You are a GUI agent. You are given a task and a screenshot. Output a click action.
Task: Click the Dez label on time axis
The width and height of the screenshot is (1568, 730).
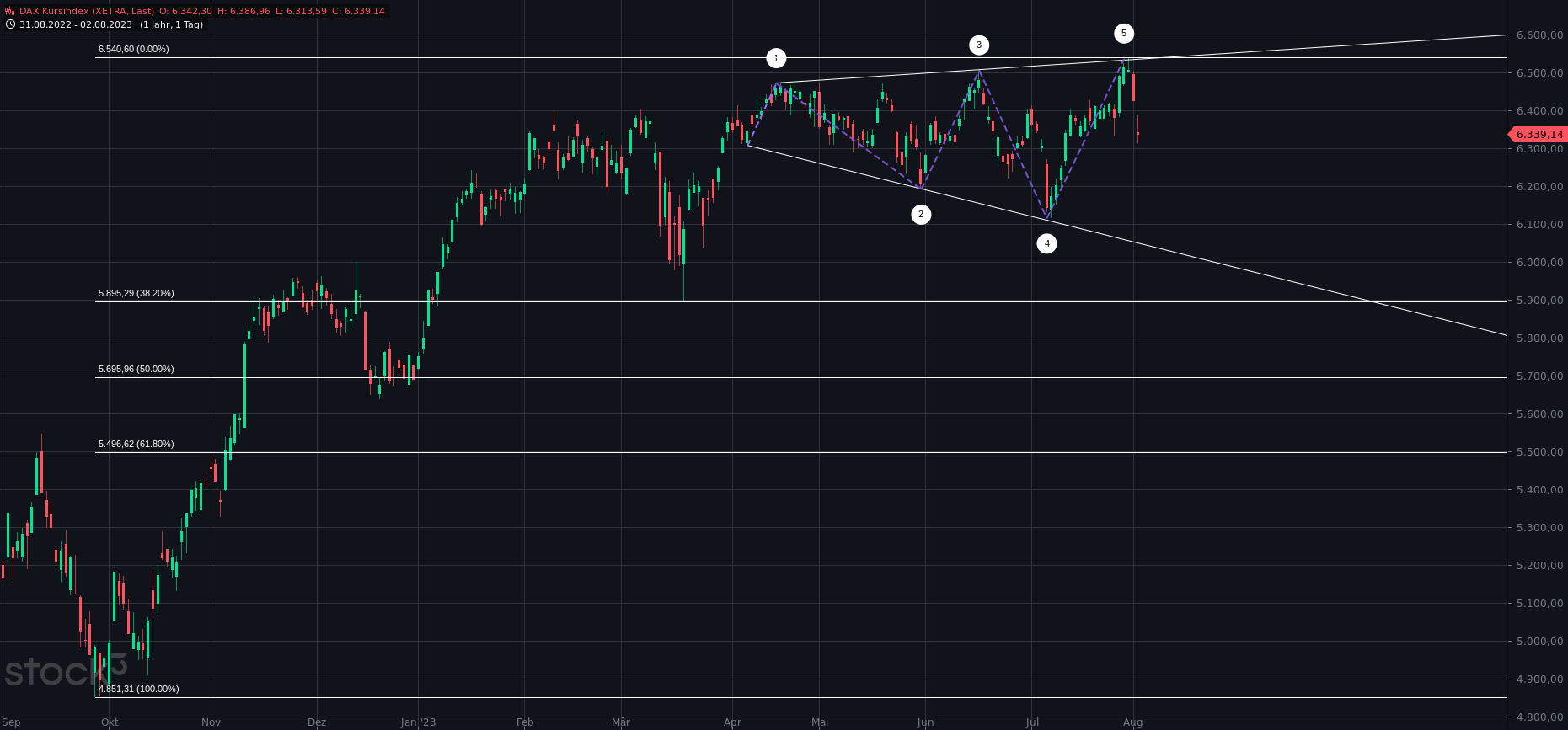click(x=317, y=722)
